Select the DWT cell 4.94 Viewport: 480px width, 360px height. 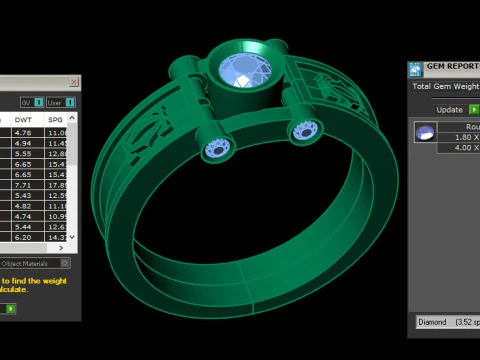point(28,143)
